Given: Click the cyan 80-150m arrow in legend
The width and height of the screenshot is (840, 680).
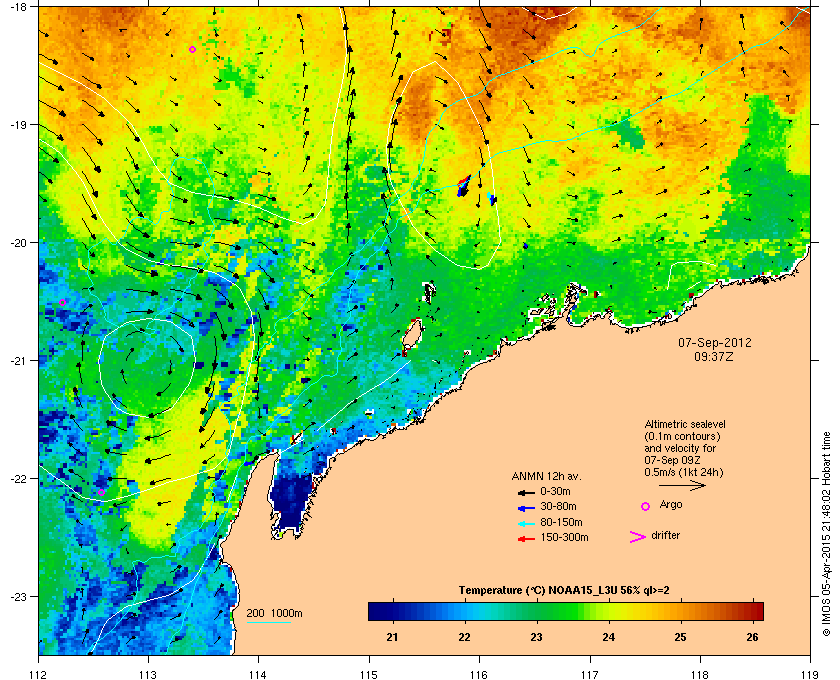Looking at the screenshot, I should (x=526, y=524).
